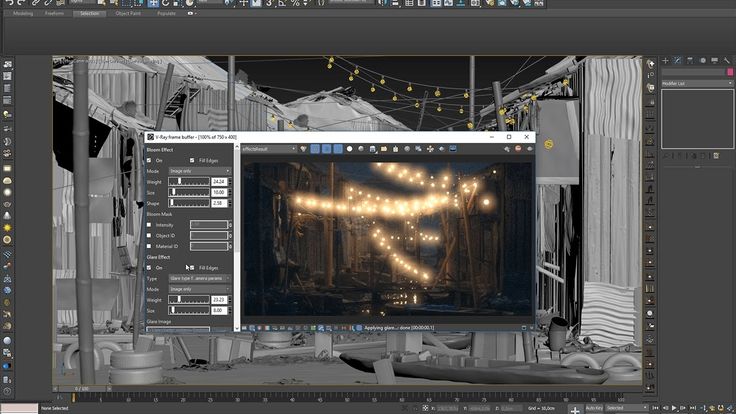Adjust the Bloom Effect Size slider
736x414 pixels.
[189, 192]
